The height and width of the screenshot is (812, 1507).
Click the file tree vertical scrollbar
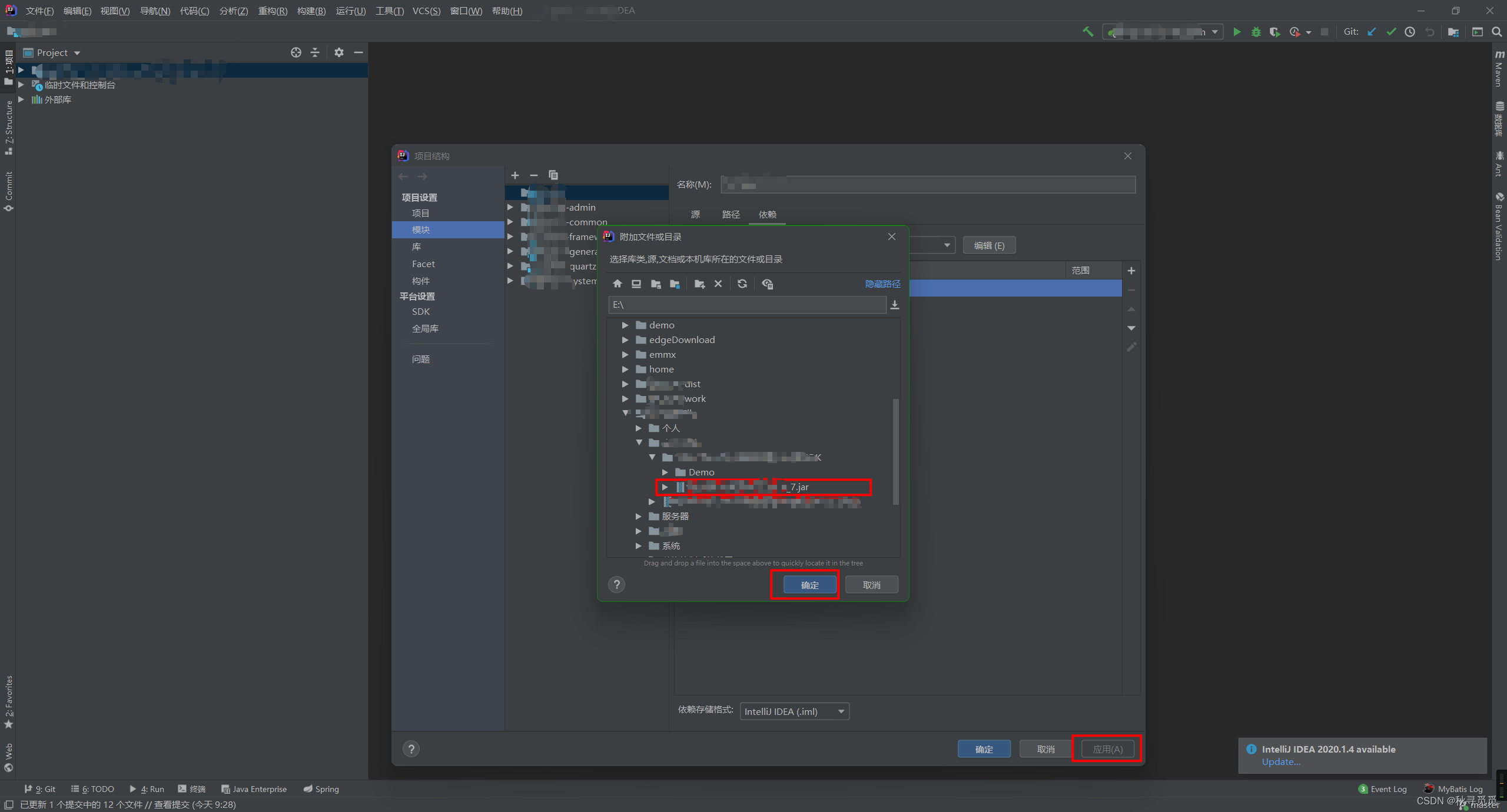(x=896, y=451)
